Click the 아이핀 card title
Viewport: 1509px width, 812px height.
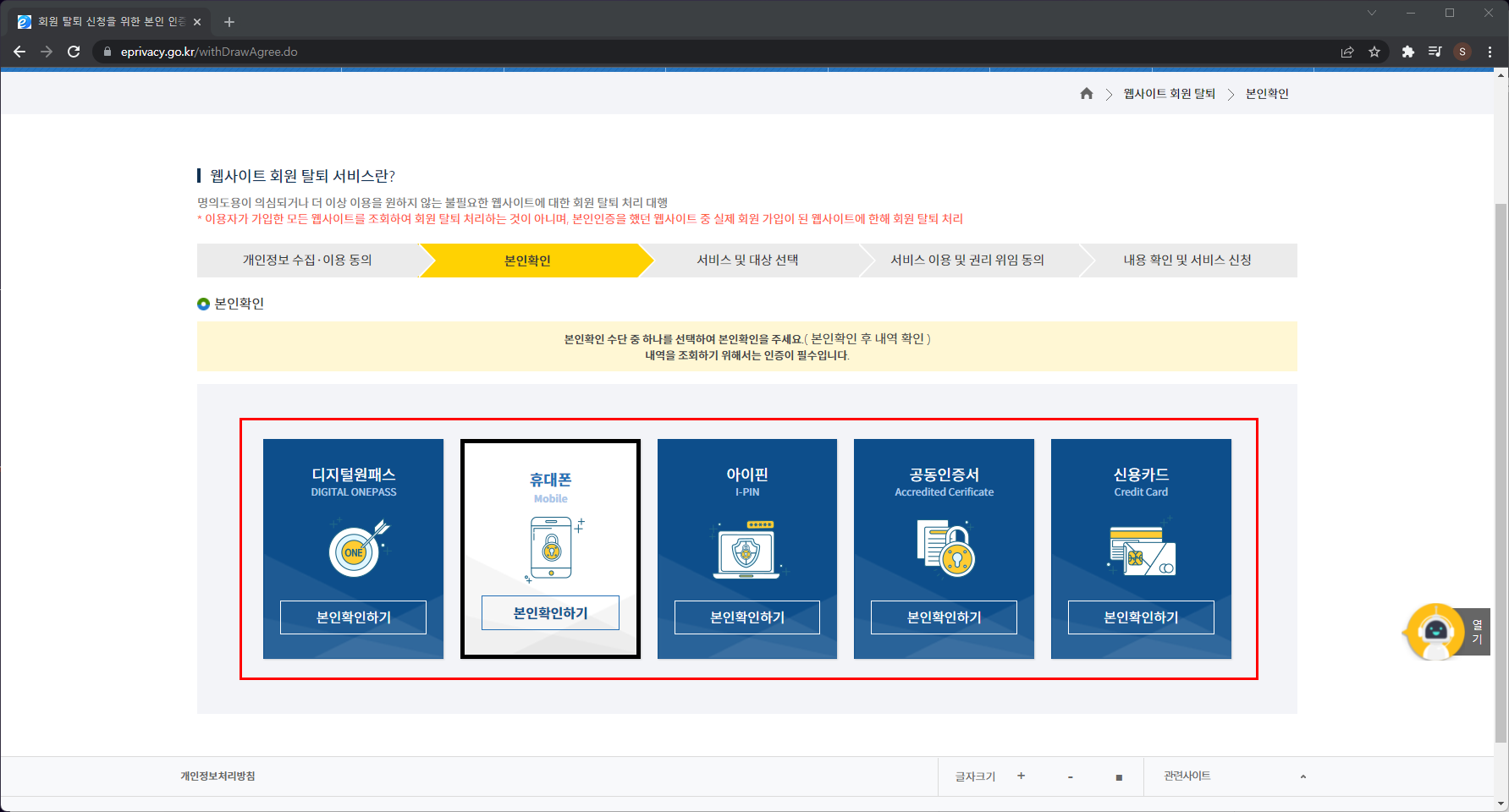(747, 475)
